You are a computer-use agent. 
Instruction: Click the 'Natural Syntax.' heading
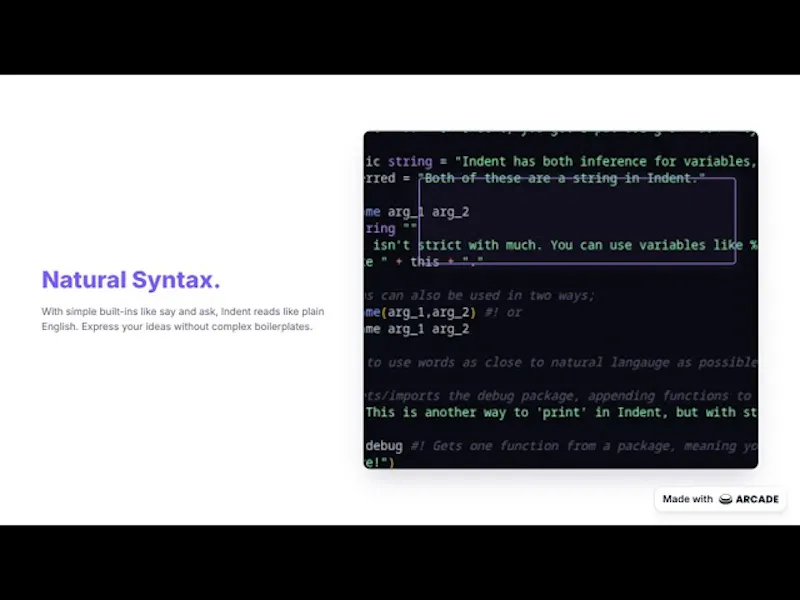(131, 280)
